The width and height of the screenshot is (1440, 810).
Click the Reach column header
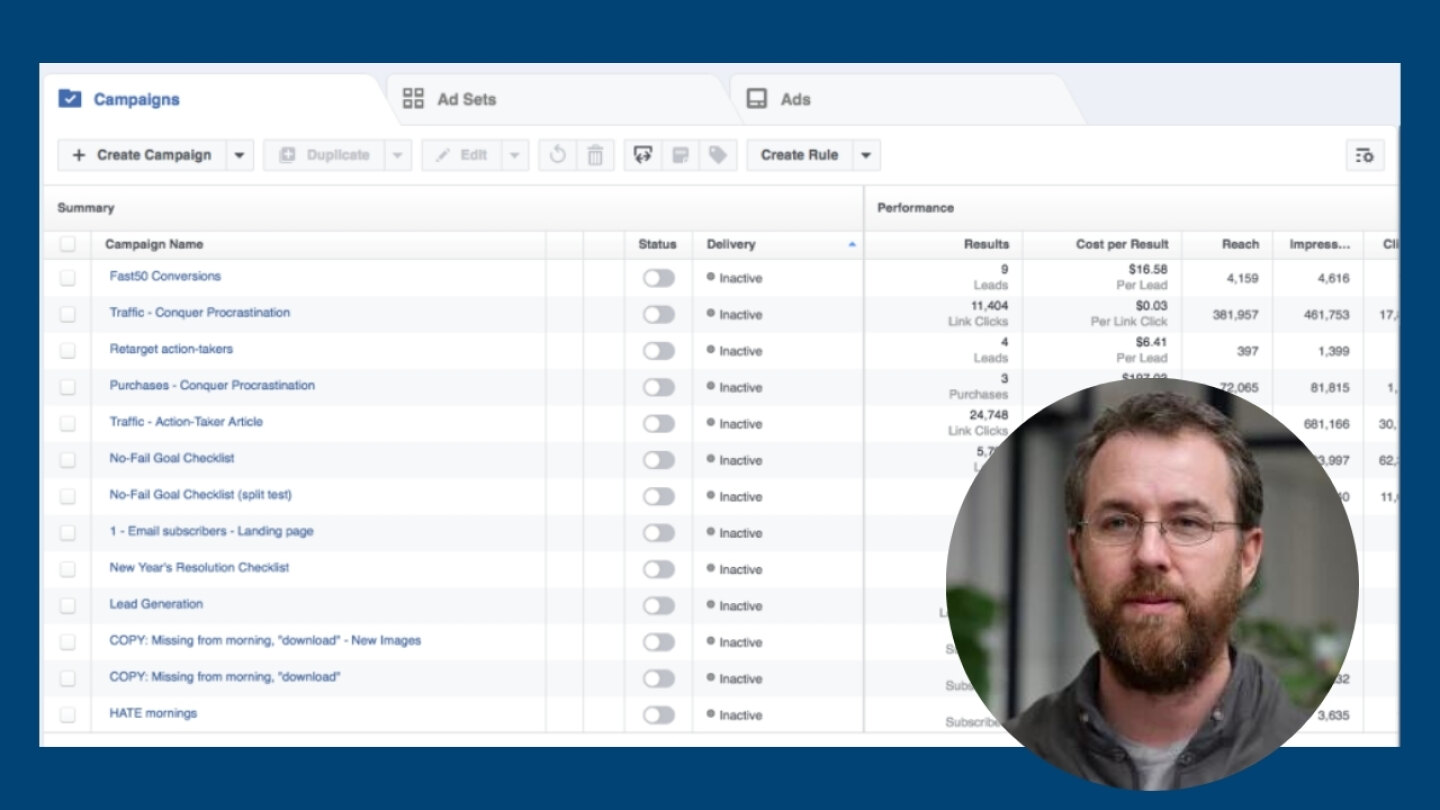pyautogui.click(x=1240, y=244)
